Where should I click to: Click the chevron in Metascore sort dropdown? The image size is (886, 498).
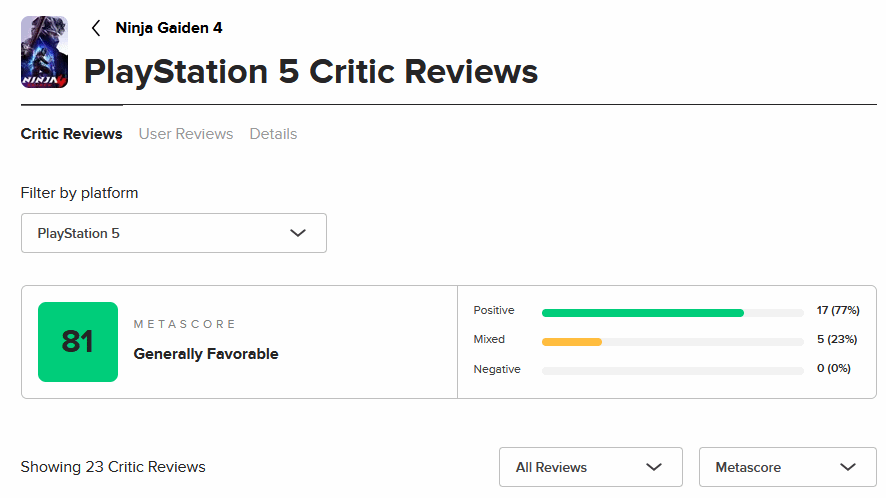point(849,467)
